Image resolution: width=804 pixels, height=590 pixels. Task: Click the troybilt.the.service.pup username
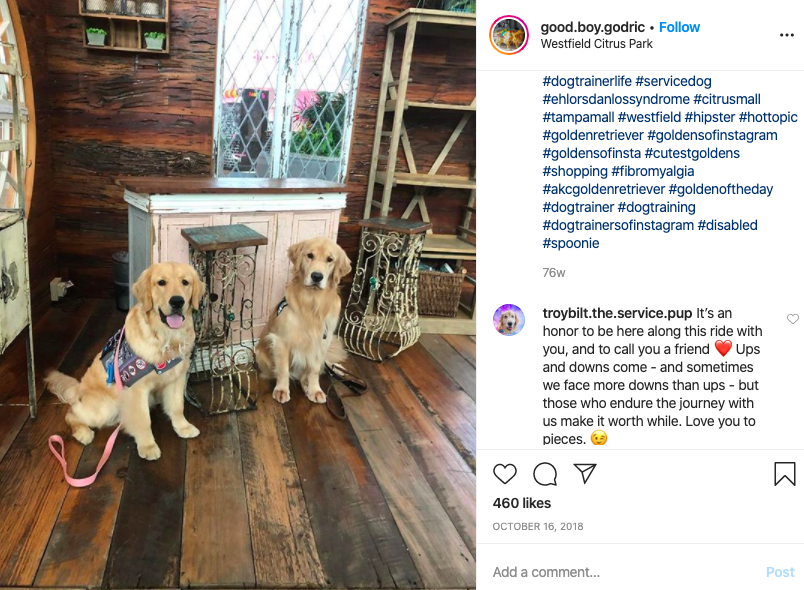[617, 313]
